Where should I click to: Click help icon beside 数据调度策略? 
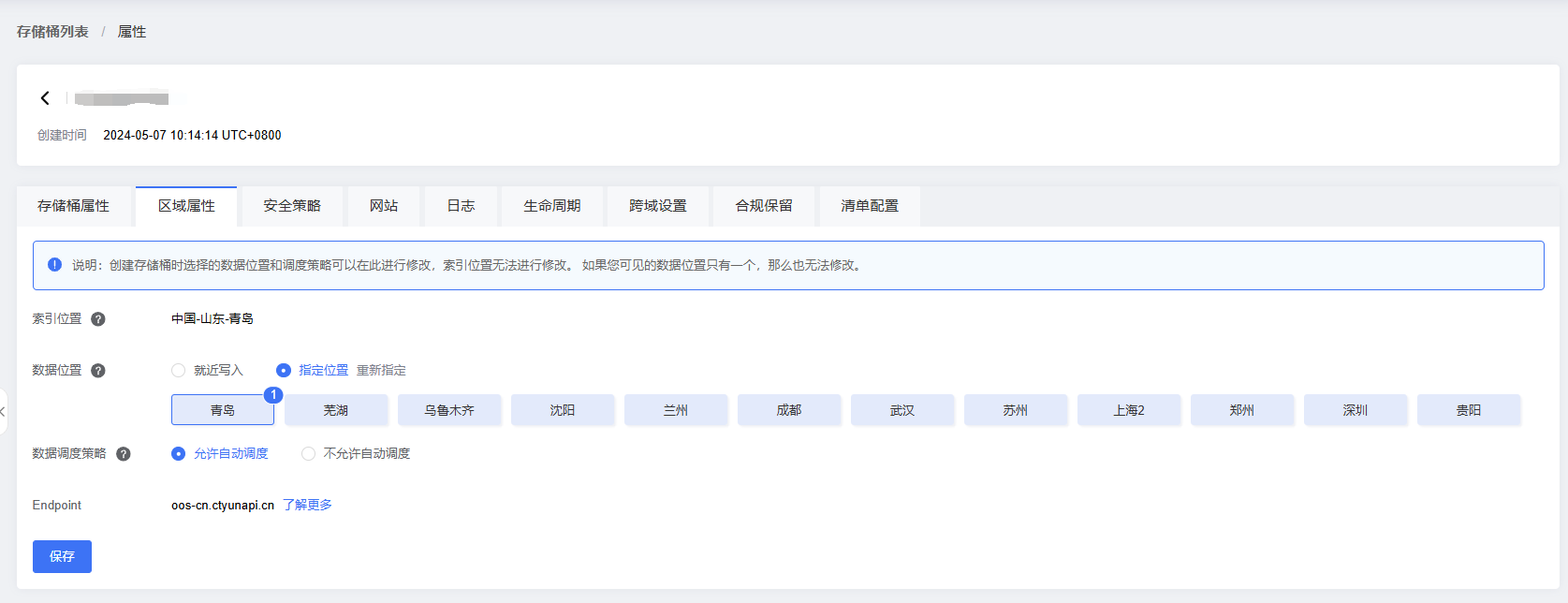pos(123,454)
